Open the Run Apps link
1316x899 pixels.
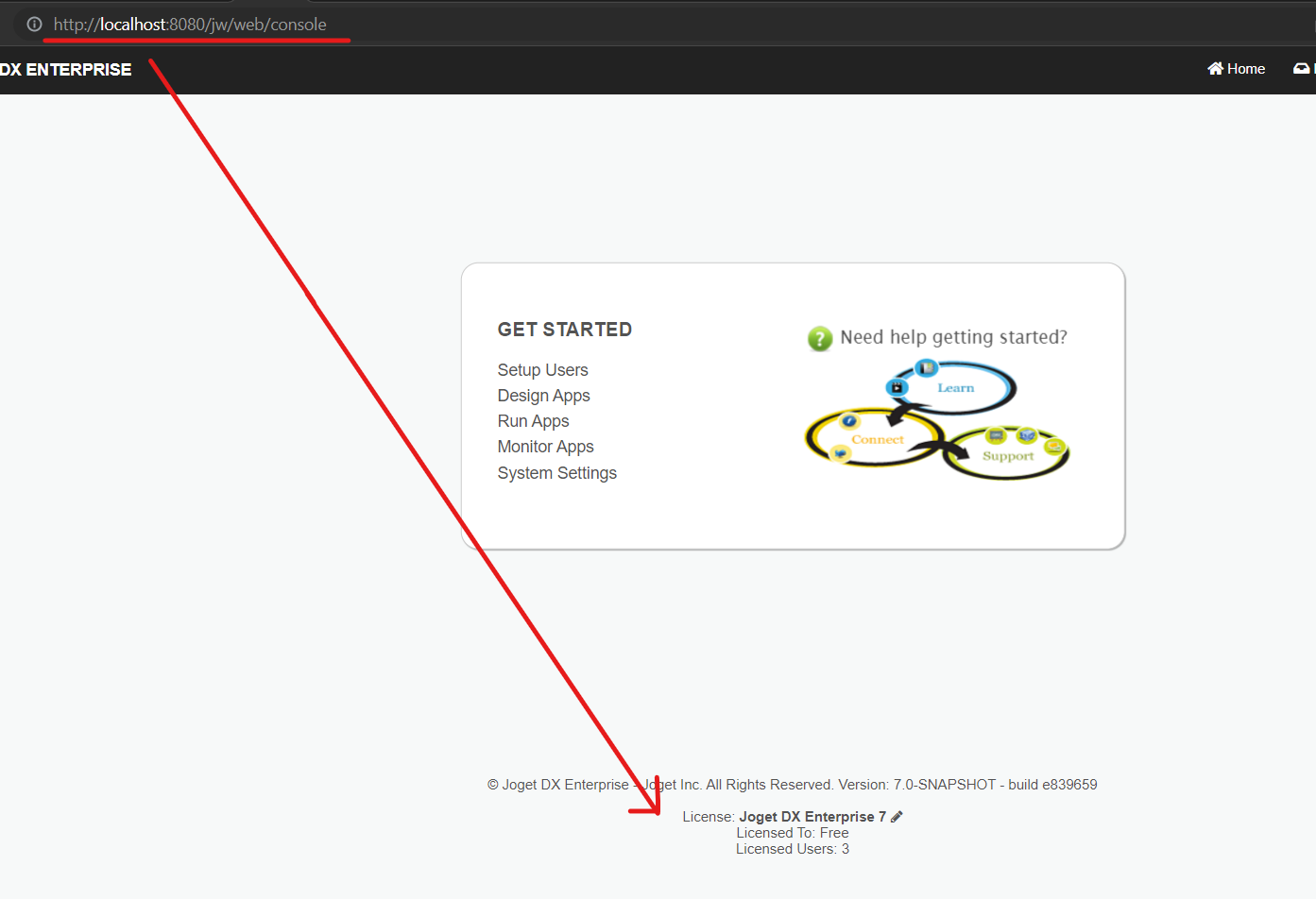pos(534,421)
